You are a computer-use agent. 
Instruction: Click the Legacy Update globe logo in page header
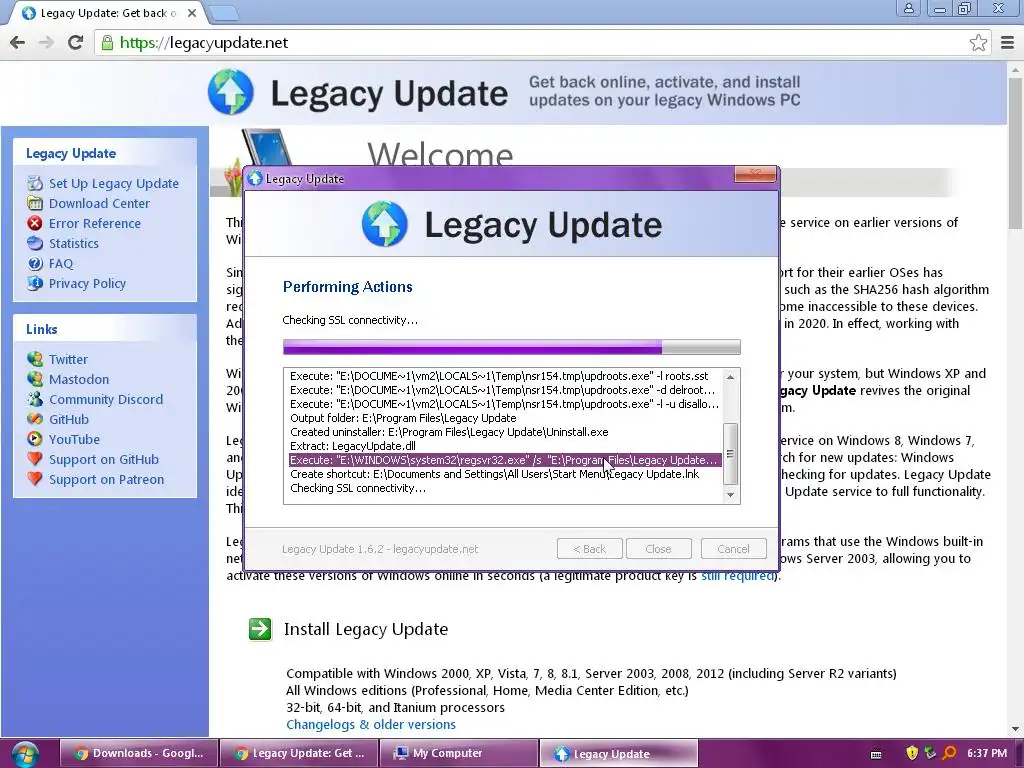coord(231,92)
